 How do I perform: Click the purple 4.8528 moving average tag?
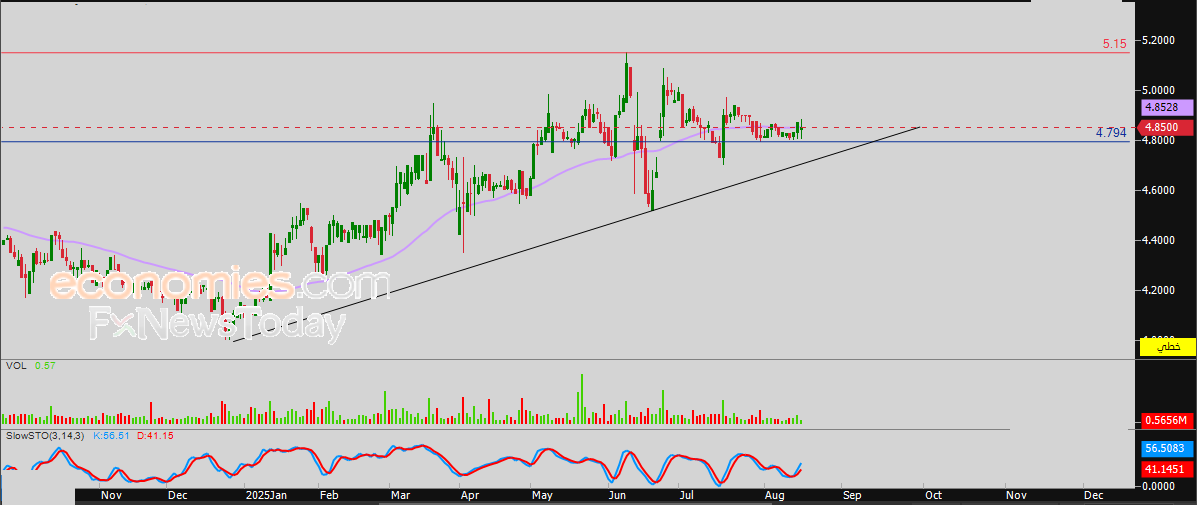coord(1166,107)
